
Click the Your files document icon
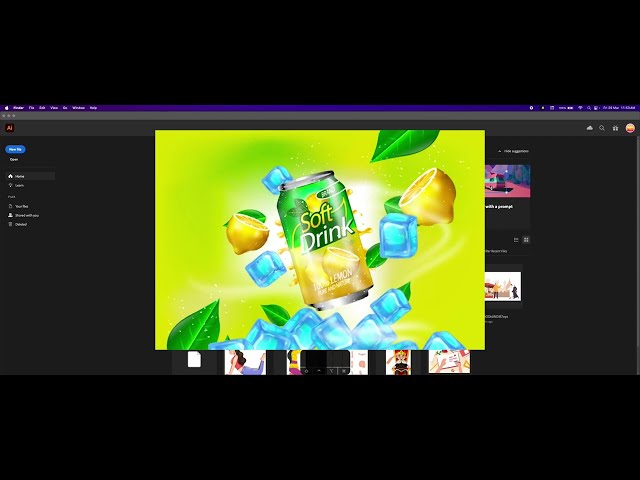(x=11, y=206)
